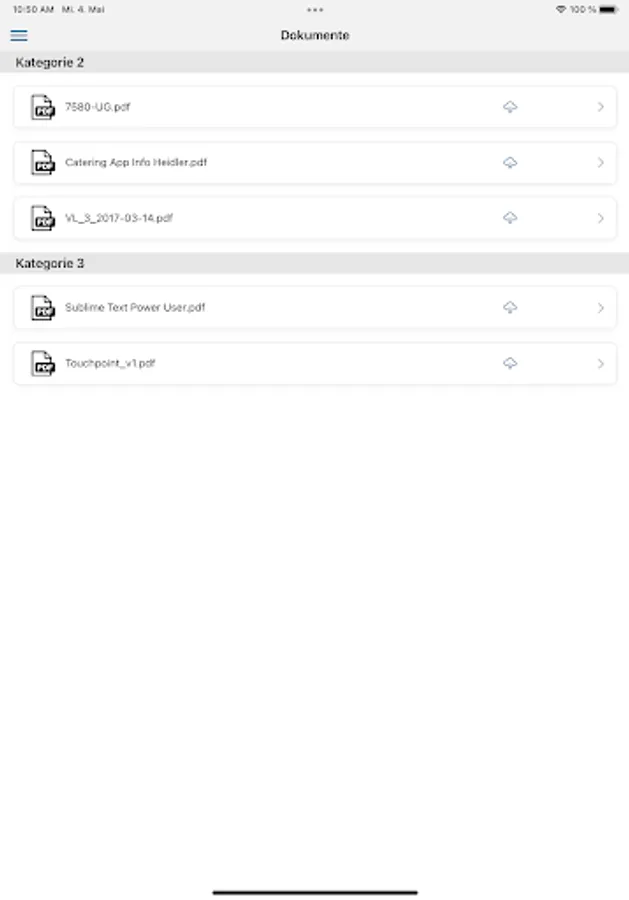Click PDF file icon of Touchpoint_v1.pdf
The image size is (629, 900).
(43, 363)
